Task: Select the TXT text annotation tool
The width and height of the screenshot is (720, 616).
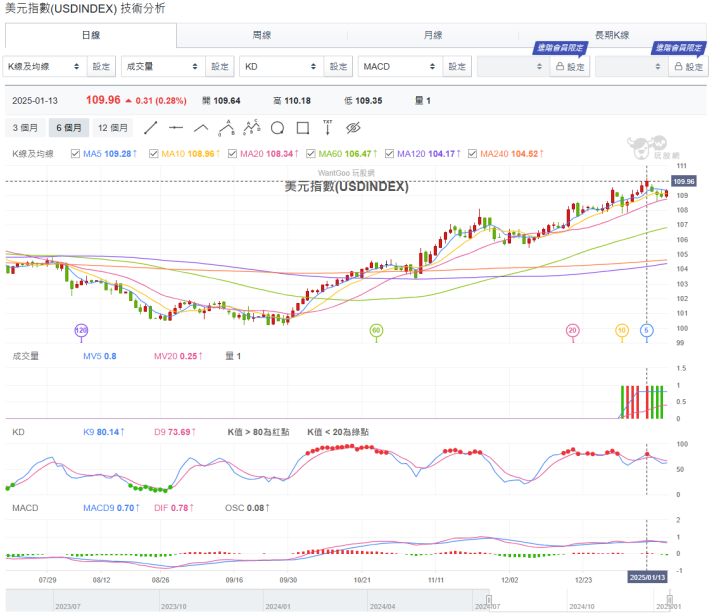Action: click(x=327, y=128)
